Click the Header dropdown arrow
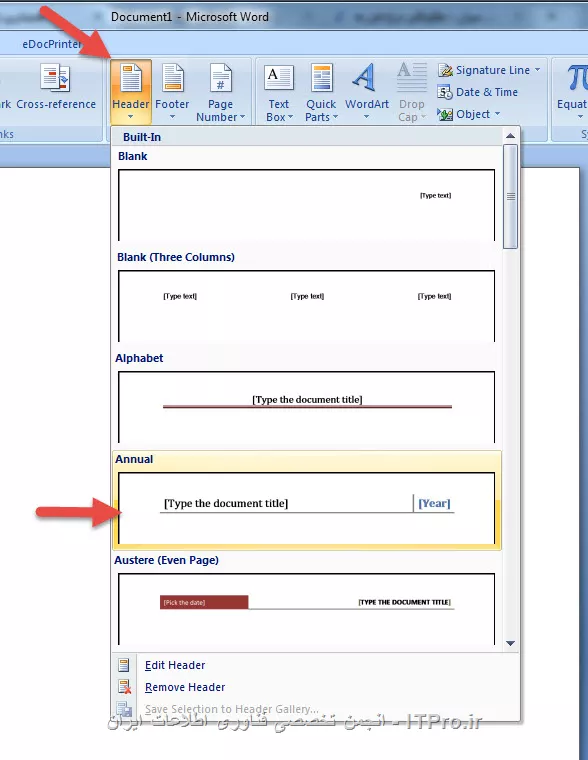This screenshot has height=760, width=588. tap(130, 117)
